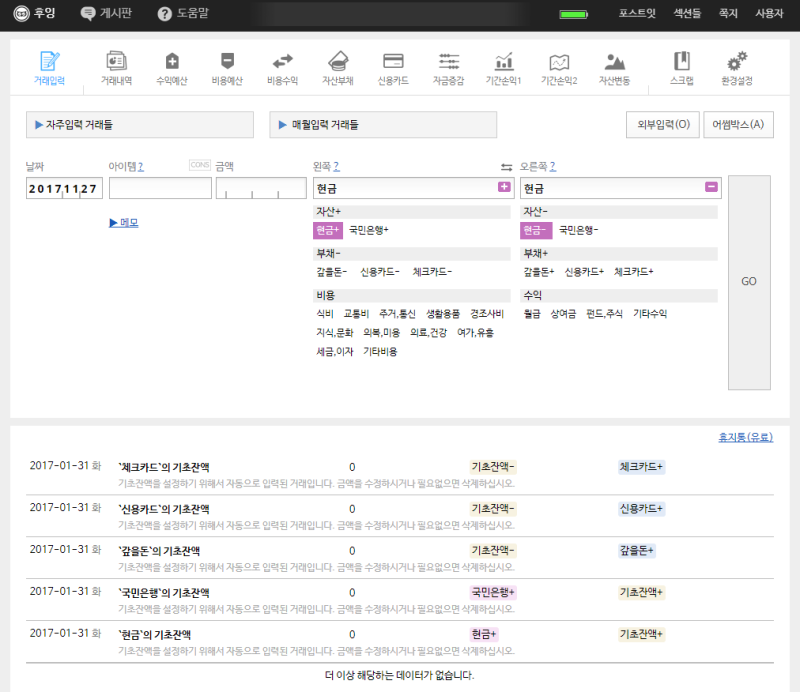Expand the 메모 memo section
The image size is (800, 692).
124,223
